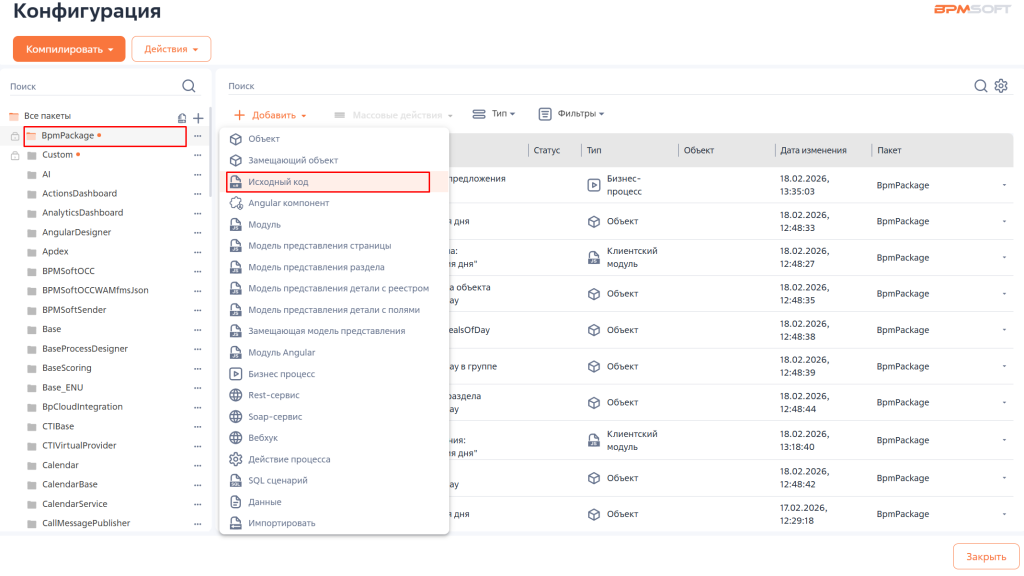Open the three-dot menu for BpmPackage

pyautogui.click(x=198, y=136)
